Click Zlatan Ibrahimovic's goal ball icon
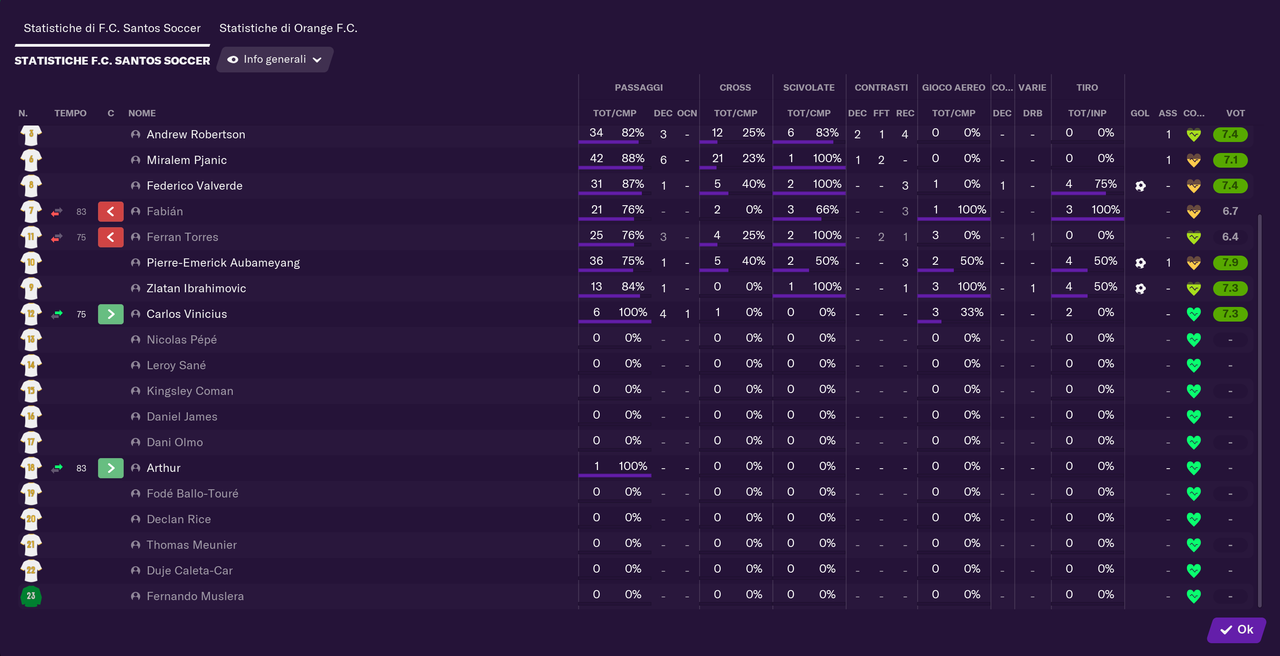Screen dimensions: 1280x656 coord(1140,288)
